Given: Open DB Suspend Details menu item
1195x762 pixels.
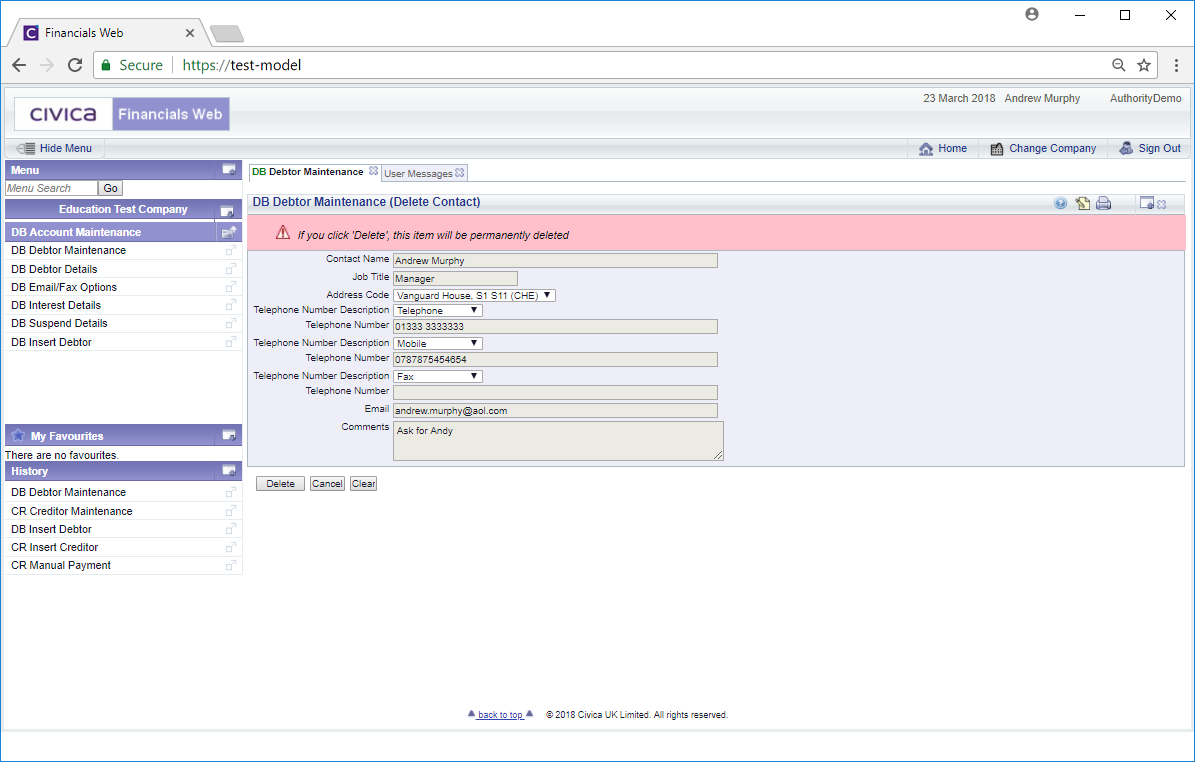Looking at the screenshot, I should coord(59,324).
